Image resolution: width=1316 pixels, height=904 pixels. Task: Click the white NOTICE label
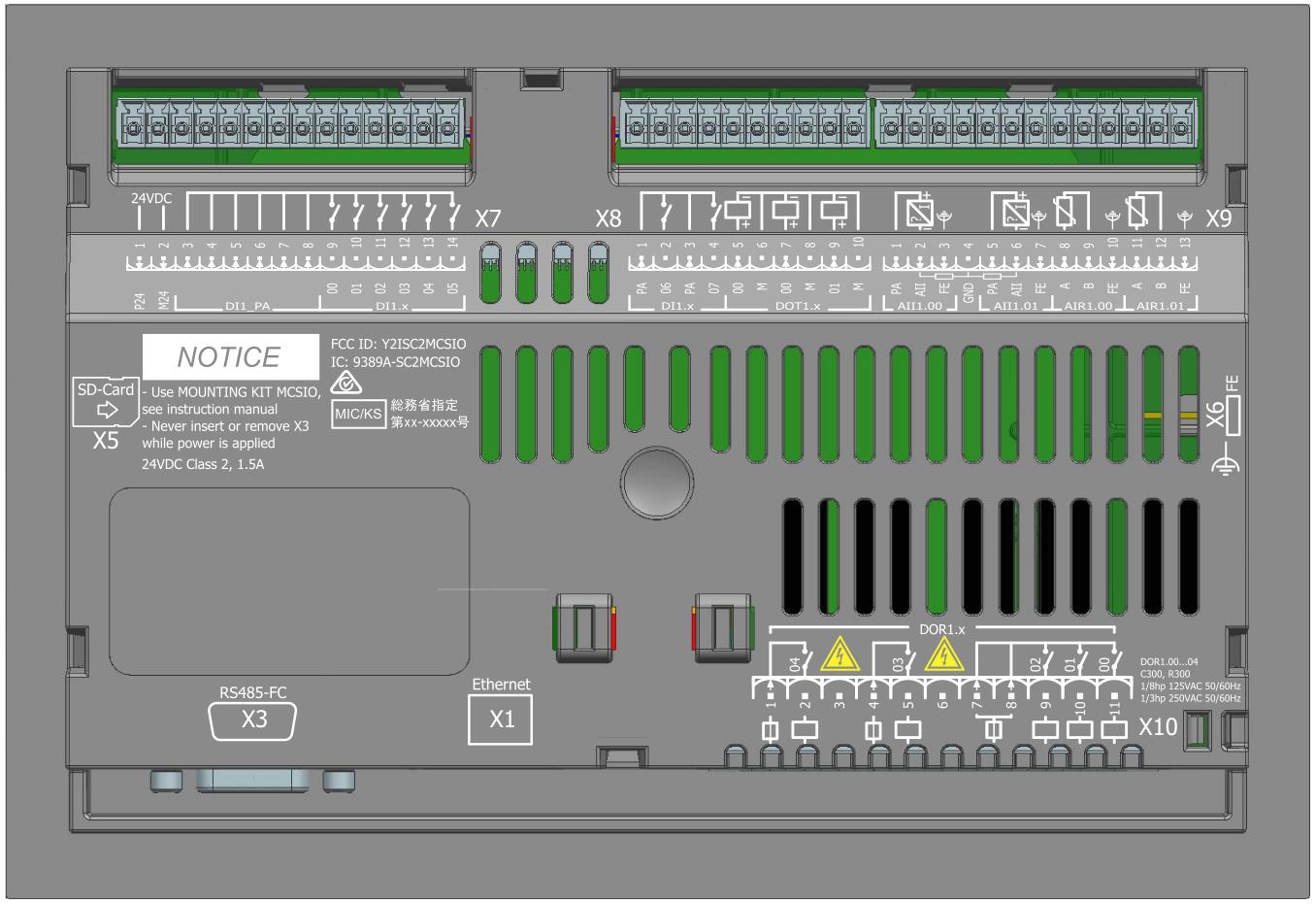(230, 356)
